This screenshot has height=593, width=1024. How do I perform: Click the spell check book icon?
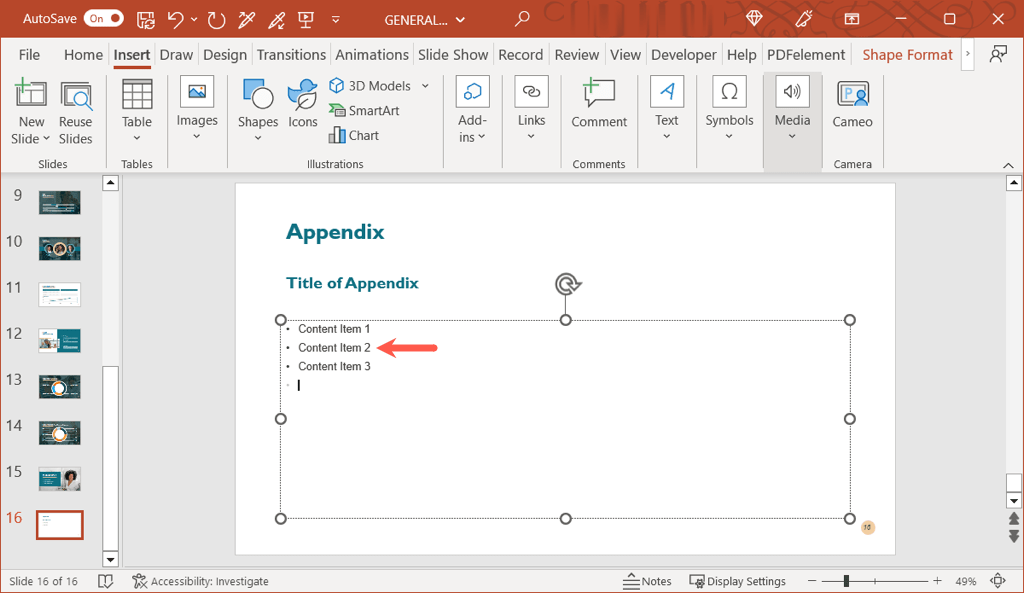pyautogui.click(x=105, y=581)
